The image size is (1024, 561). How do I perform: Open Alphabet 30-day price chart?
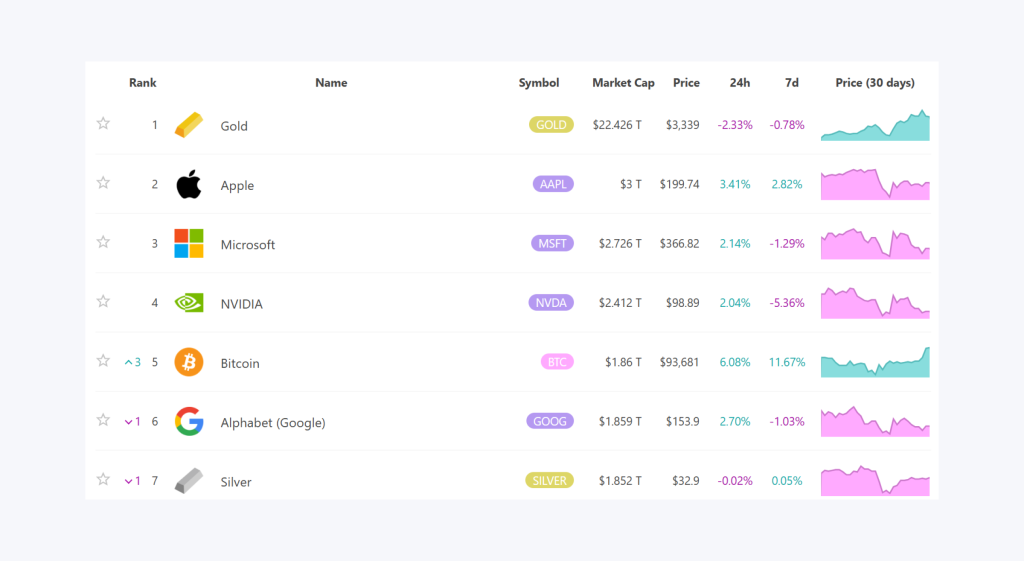pos(875,421)
